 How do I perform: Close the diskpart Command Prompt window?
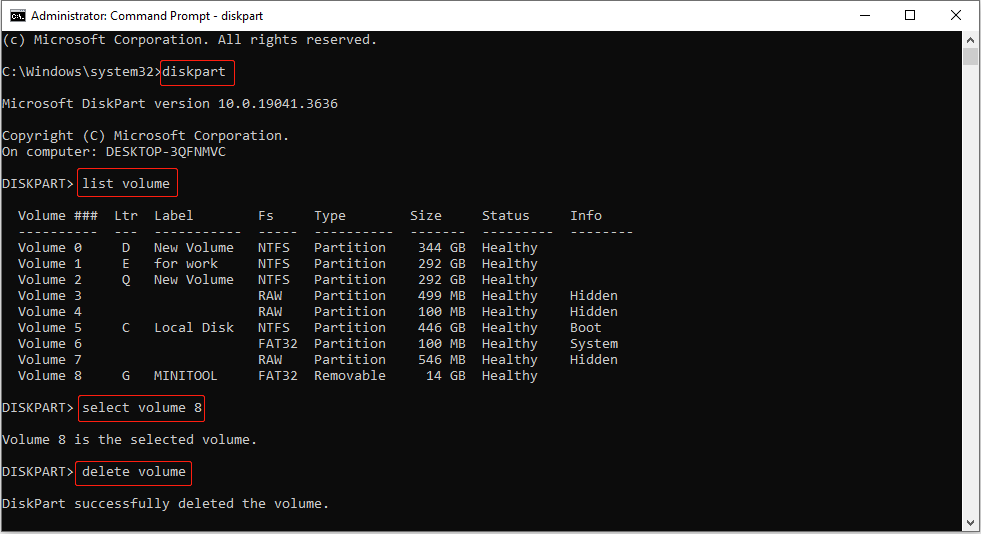(955, 16)
